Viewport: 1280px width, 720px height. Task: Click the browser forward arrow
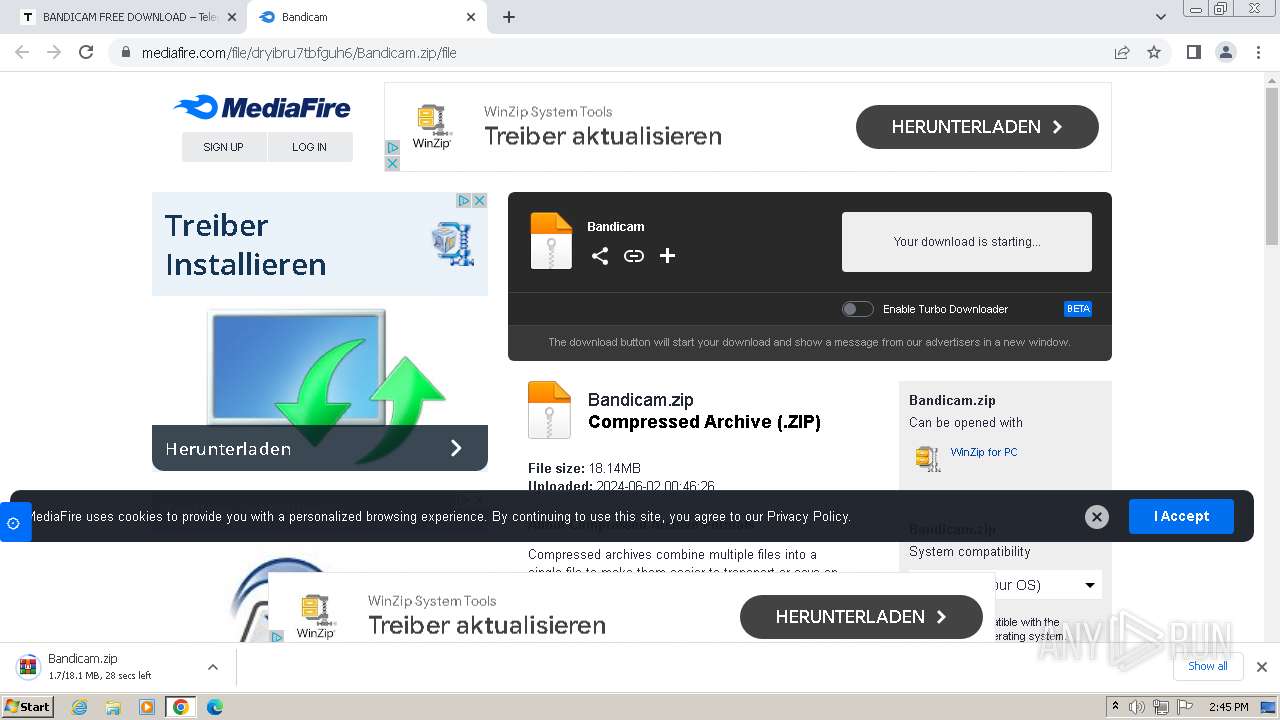tap(54, 52)
